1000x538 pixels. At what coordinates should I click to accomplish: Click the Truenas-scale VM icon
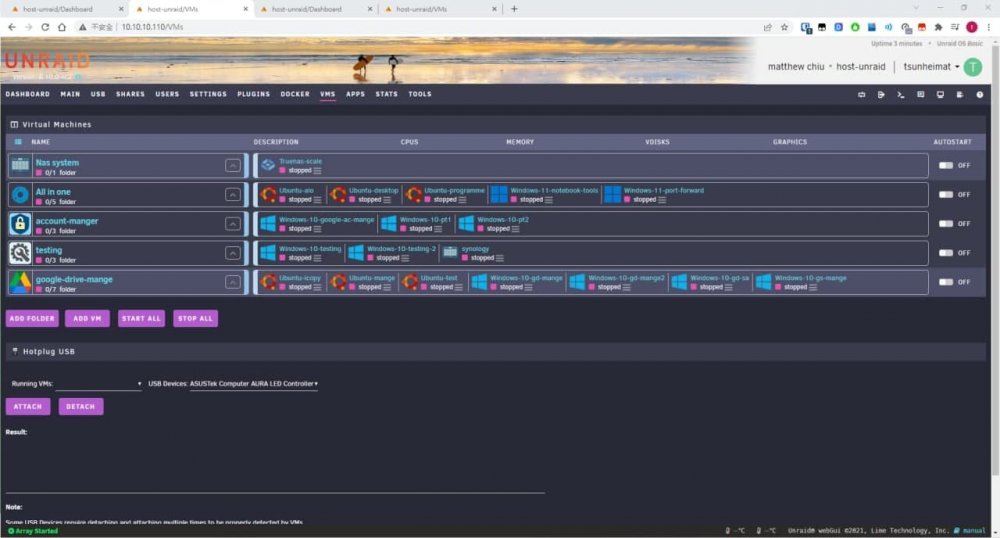click(x=268, y=165)
